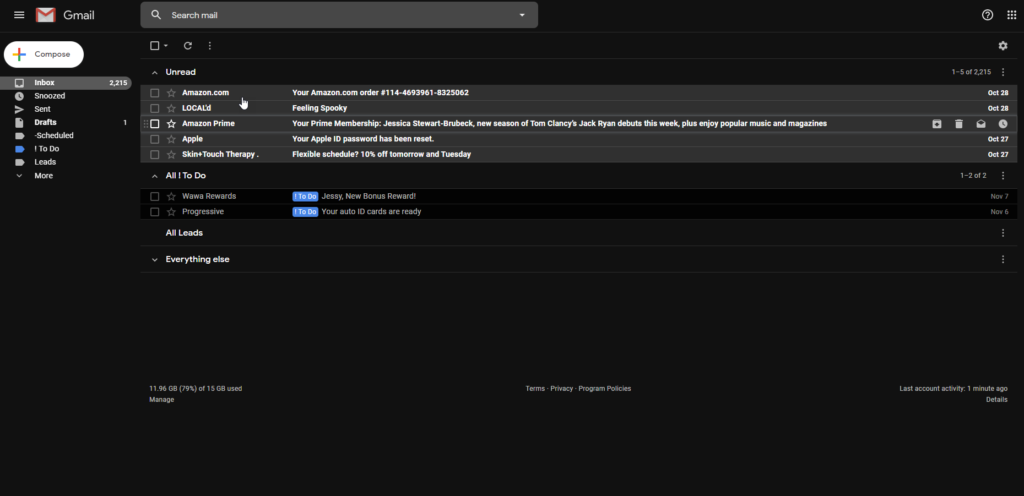1024x496 pixels.
Task: Click the Terms link
Action: click(x=535, y=388)
